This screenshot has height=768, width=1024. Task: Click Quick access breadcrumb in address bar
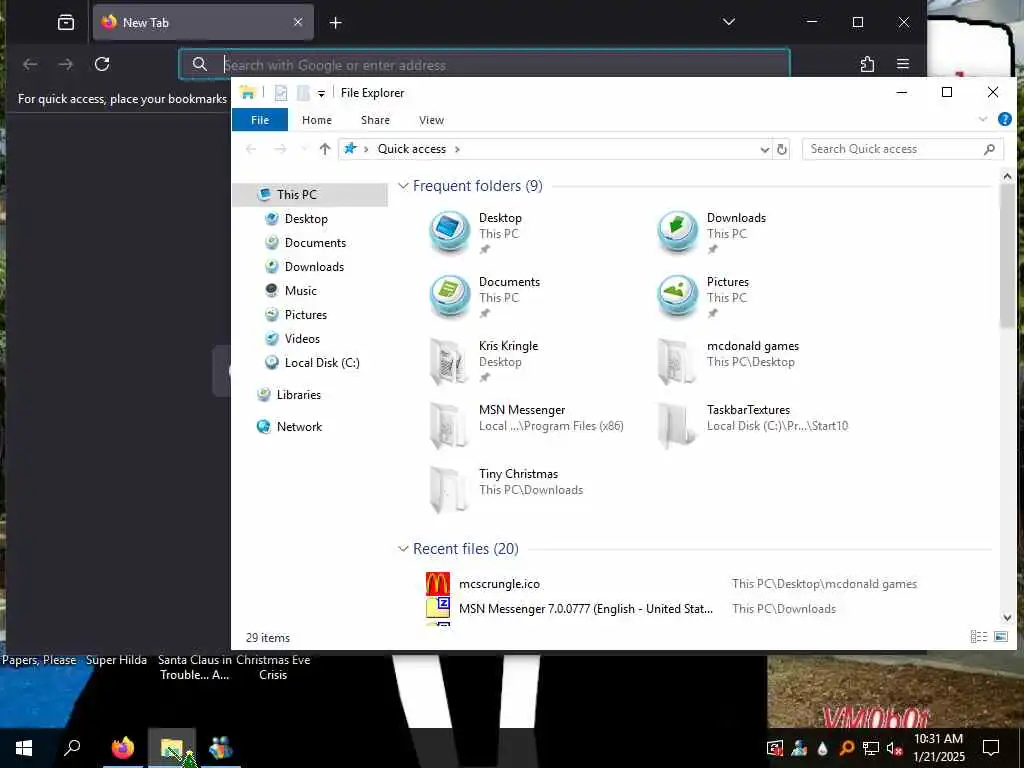pos(411,149)
